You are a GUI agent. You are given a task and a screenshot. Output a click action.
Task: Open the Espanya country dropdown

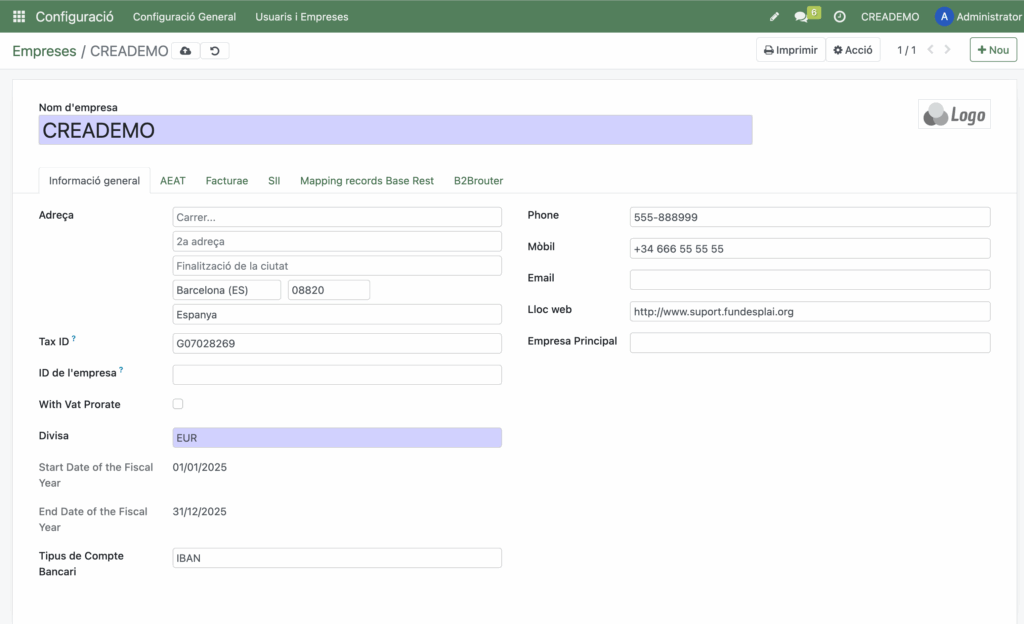[x=337, y=314]
